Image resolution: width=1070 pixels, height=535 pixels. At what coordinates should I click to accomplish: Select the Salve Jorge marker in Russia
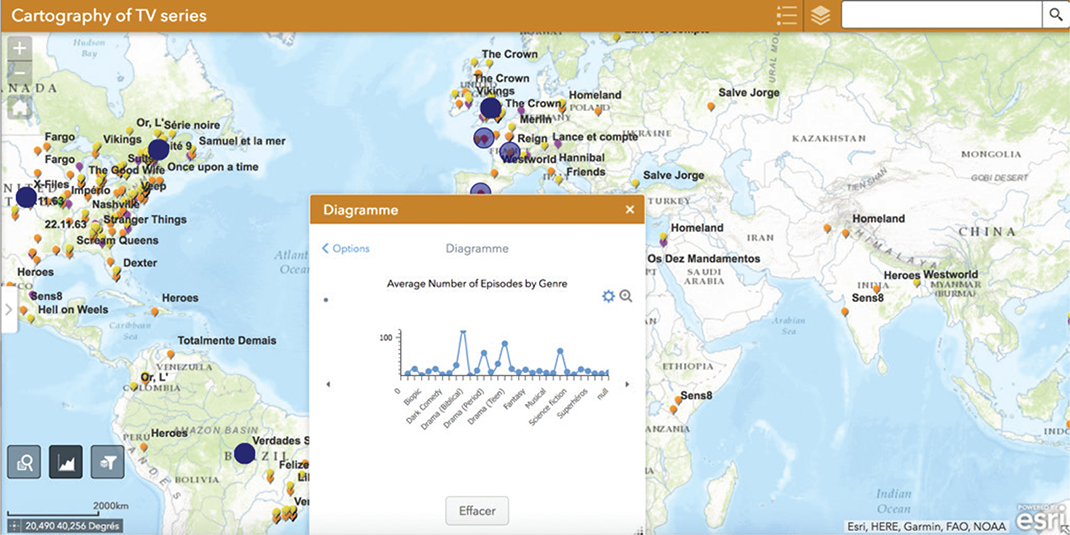[x=711, y=106]
